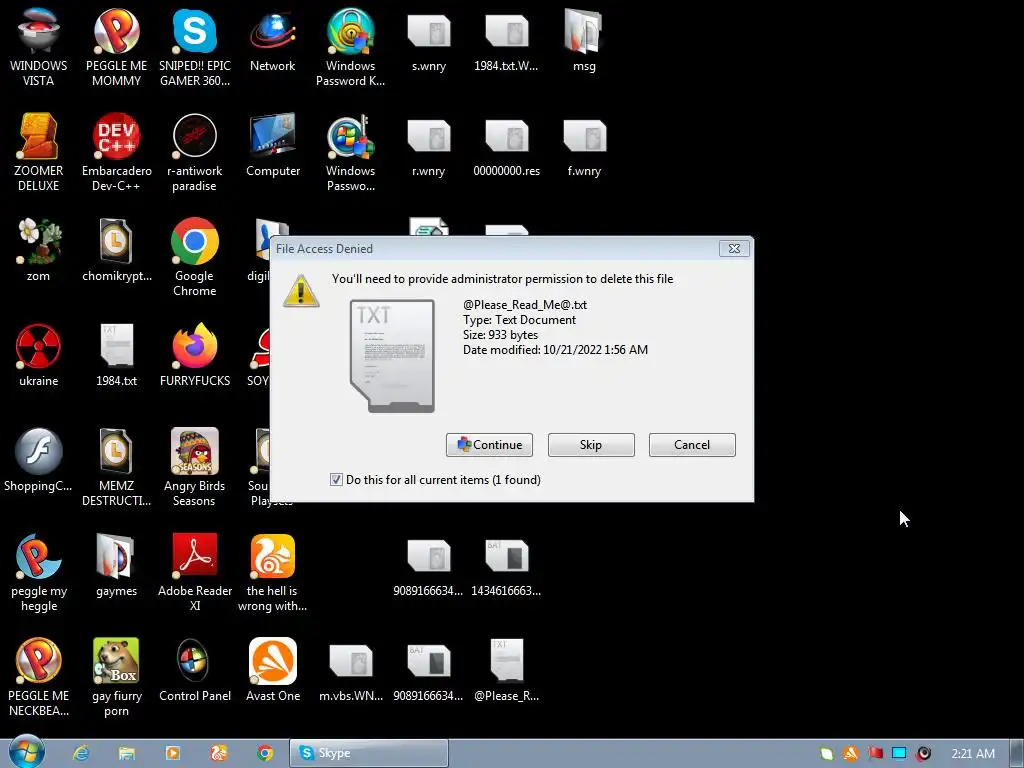Select ShoppingC... Flash icon
1024x768 pixels.
[x=39, y=461]
